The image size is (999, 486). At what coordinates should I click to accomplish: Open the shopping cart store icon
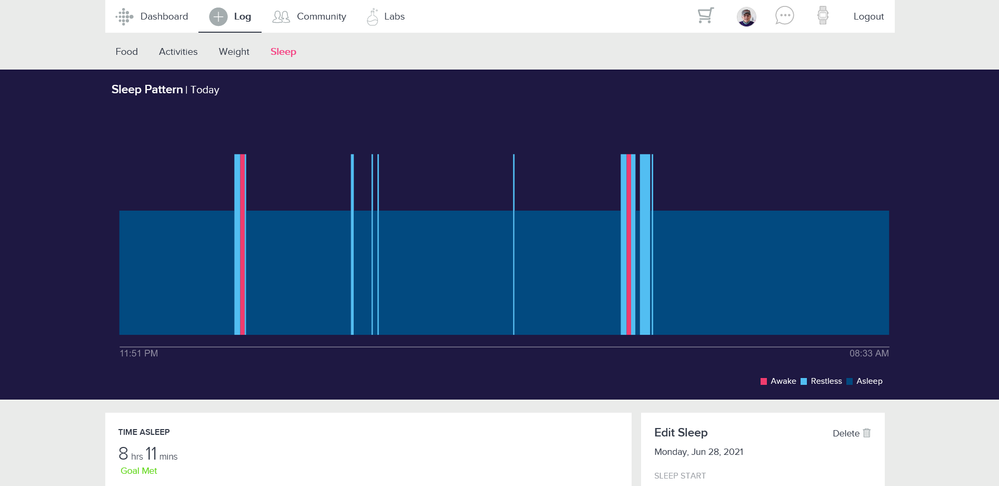706,16
